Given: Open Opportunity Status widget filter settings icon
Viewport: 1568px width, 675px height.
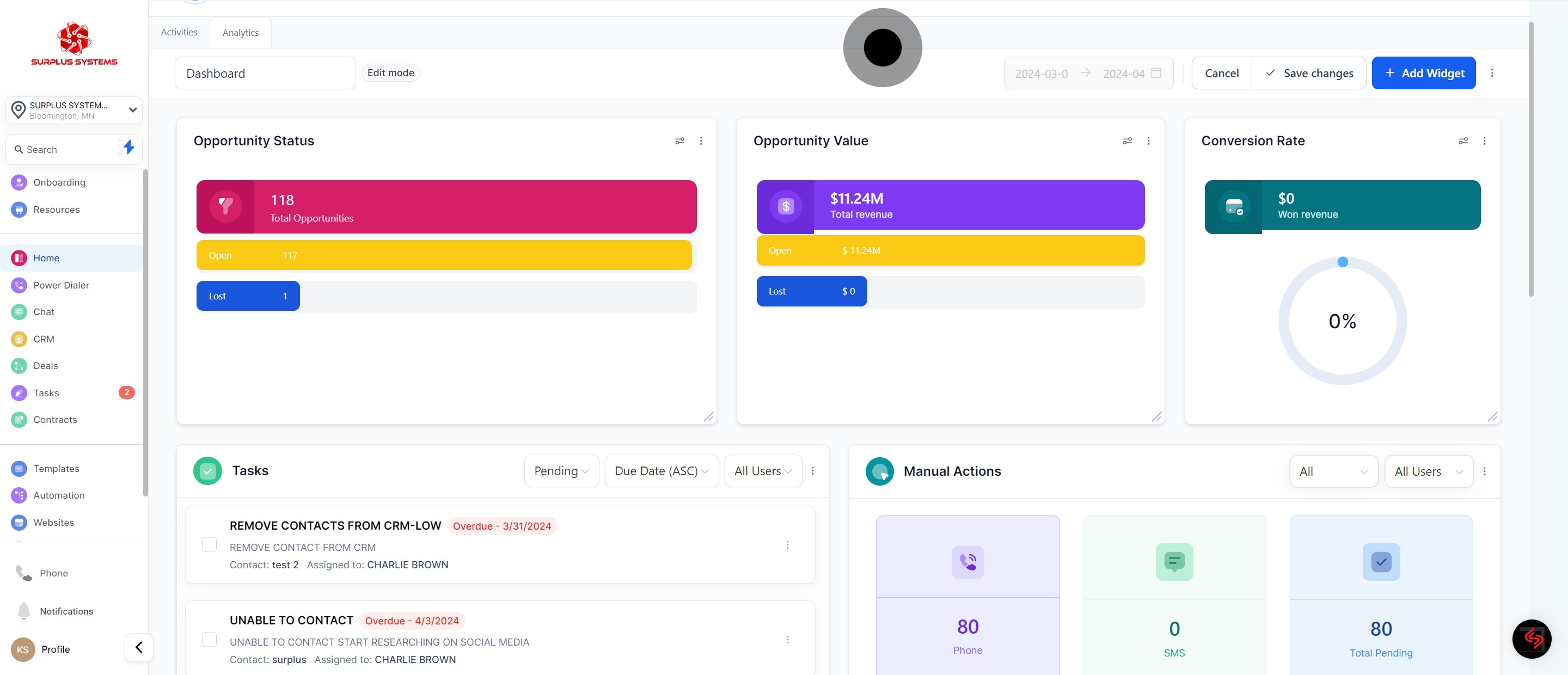Looking at the screenshot, I should pyautogui.click(x=679, y=140).
